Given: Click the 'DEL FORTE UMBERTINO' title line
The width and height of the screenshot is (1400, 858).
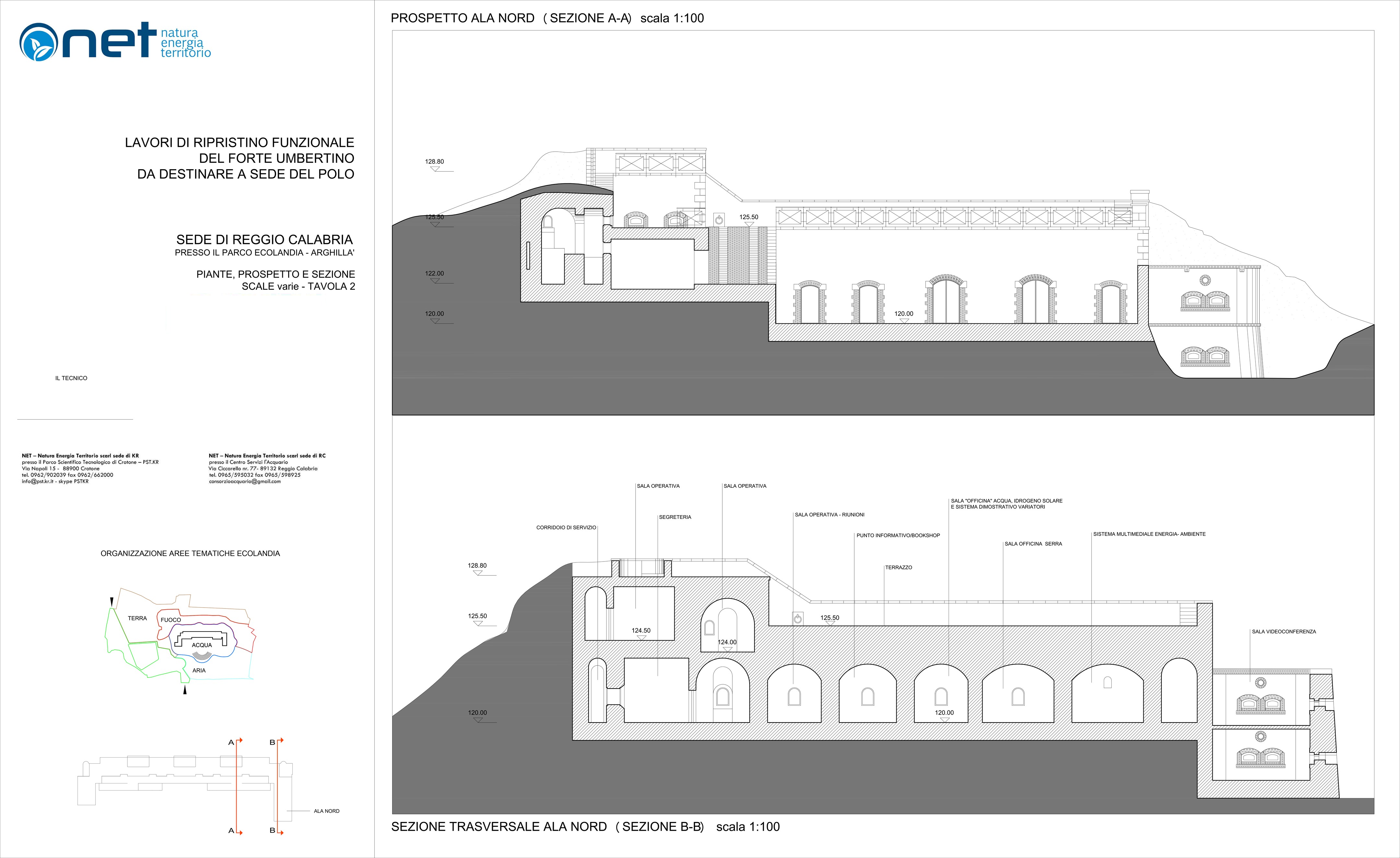Looking at the screenshot, I should tap(276, 158).
